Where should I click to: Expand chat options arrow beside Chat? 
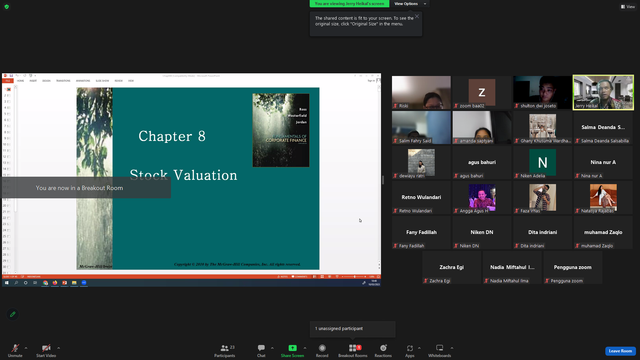pyautogui.click(x=272, y=348)
